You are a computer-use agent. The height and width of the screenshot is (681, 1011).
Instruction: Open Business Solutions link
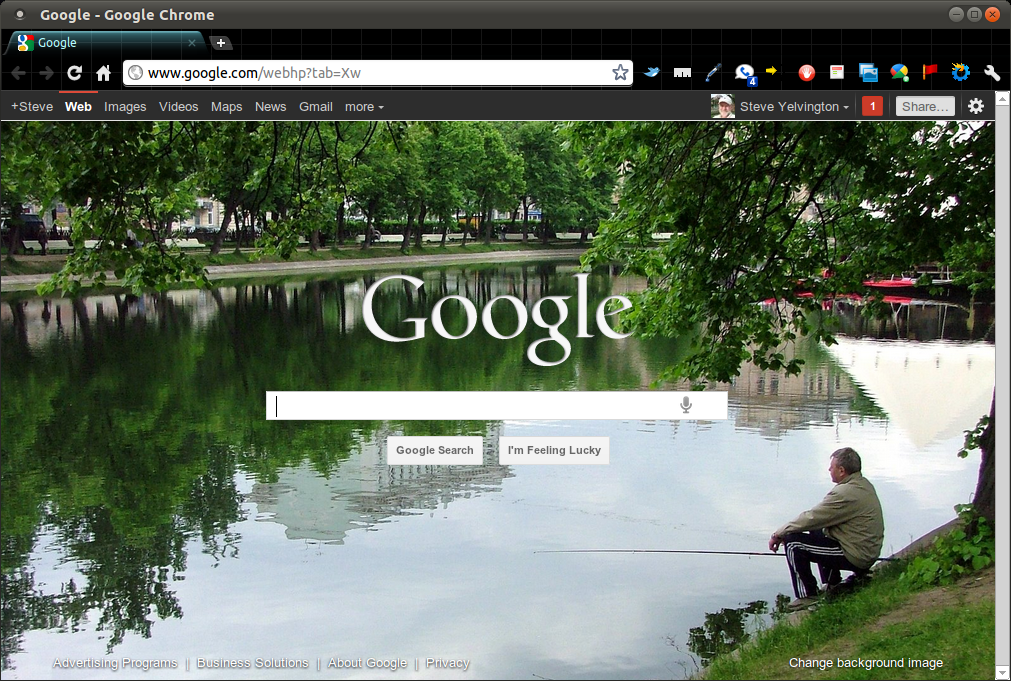point(253,662)
